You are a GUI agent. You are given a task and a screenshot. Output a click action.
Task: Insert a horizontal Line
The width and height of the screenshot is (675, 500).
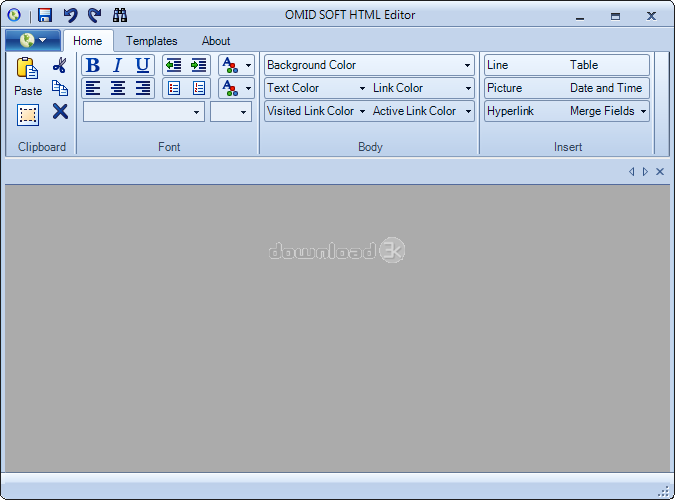498,65
